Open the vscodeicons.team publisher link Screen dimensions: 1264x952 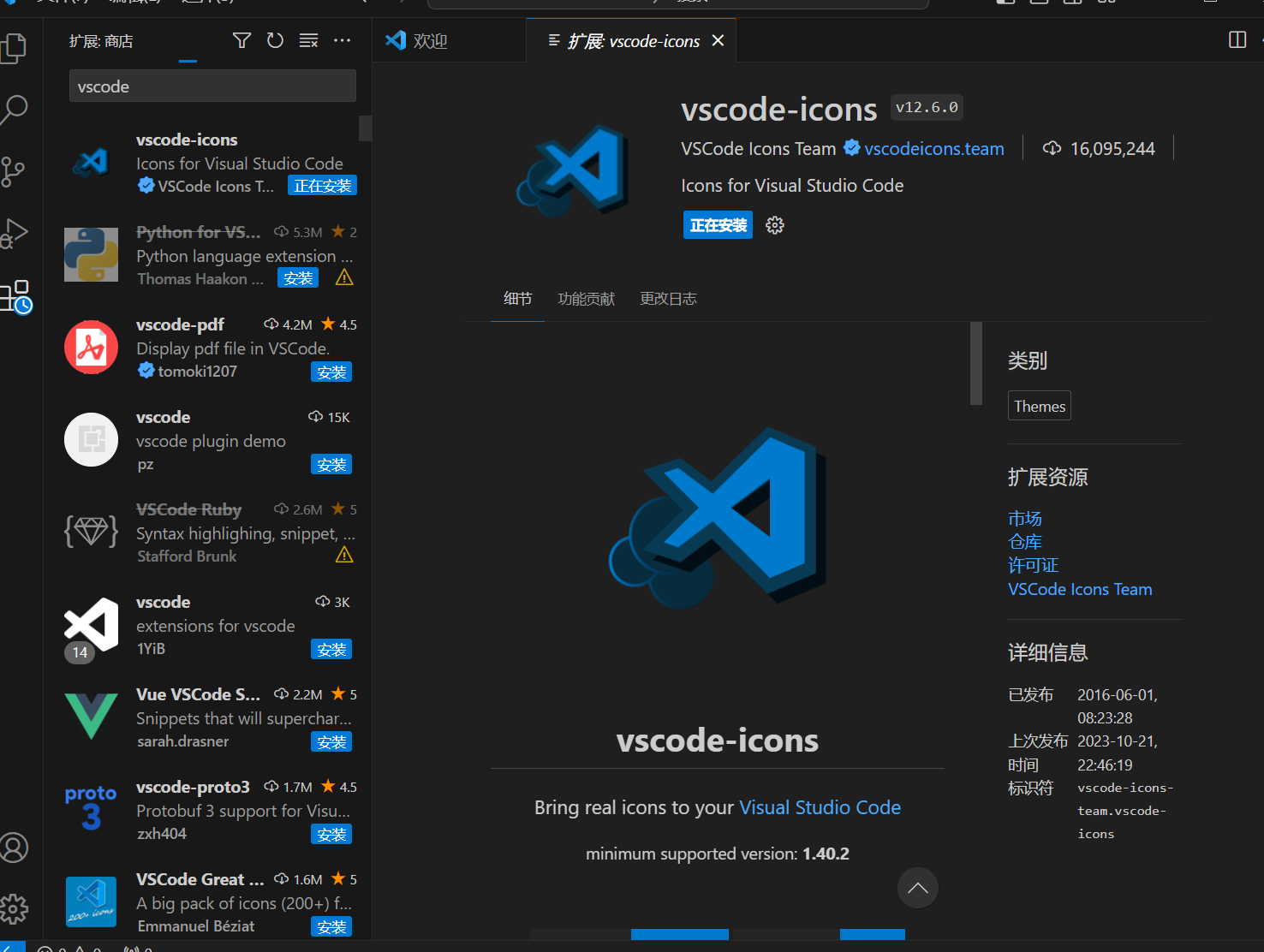point(934,149)
